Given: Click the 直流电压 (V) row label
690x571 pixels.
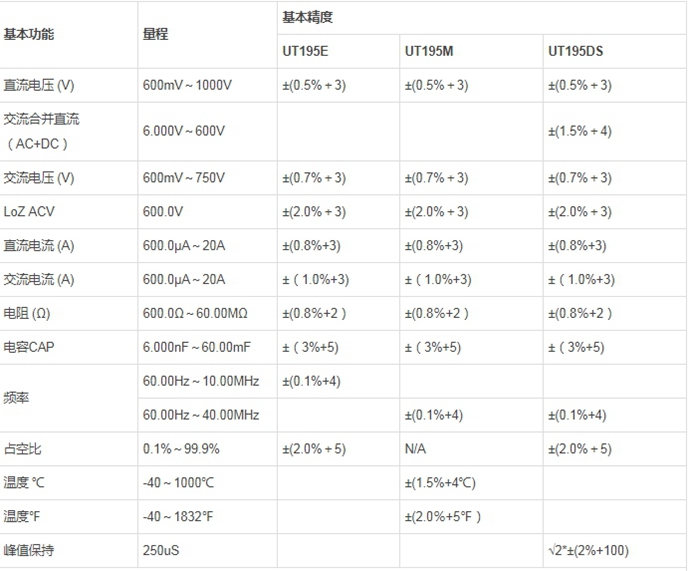Looking at the screenshot, I should pos(39,85).
